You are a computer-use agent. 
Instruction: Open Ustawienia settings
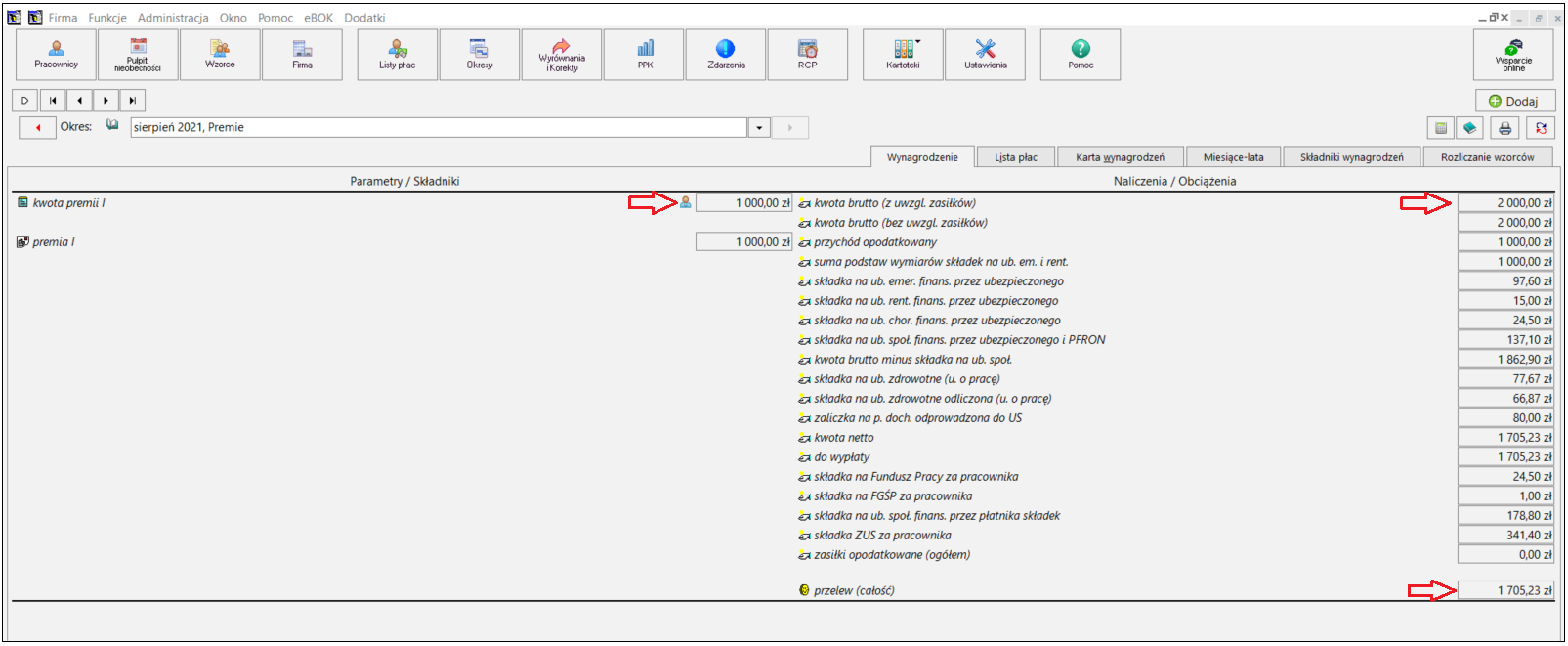(x=985, y=55)
